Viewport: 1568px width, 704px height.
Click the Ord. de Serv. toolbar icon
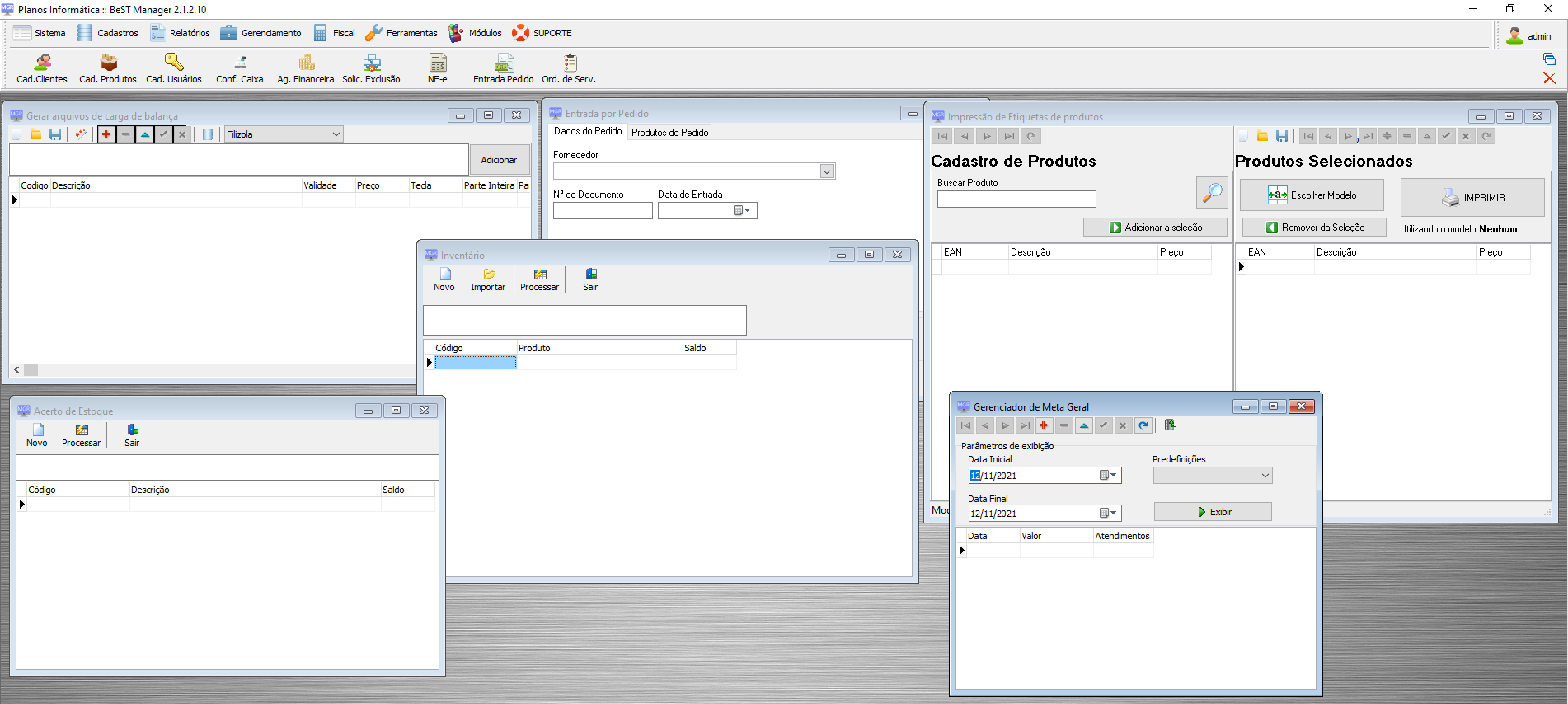tap(569, 68)
